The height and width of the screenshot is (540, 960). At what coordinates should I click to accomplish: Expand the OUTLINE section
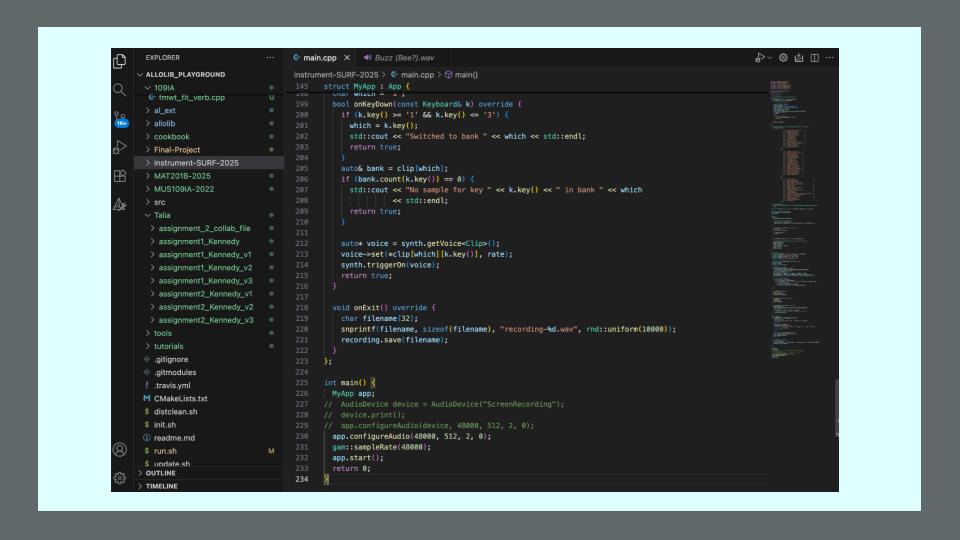(160, 473)
